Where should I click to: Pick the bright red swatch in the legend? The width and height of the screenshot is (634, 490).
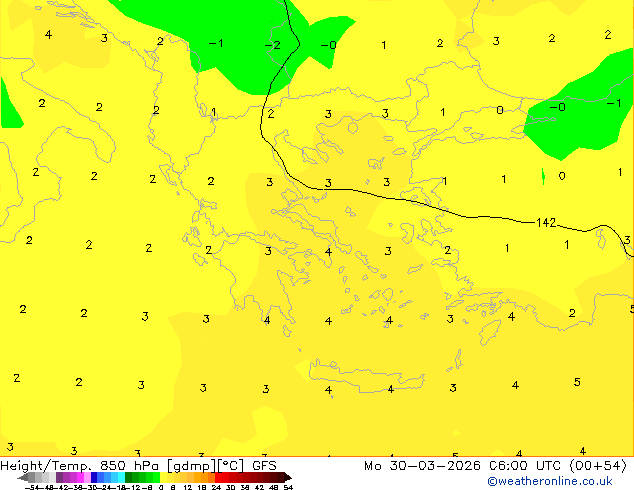point(218,477)
